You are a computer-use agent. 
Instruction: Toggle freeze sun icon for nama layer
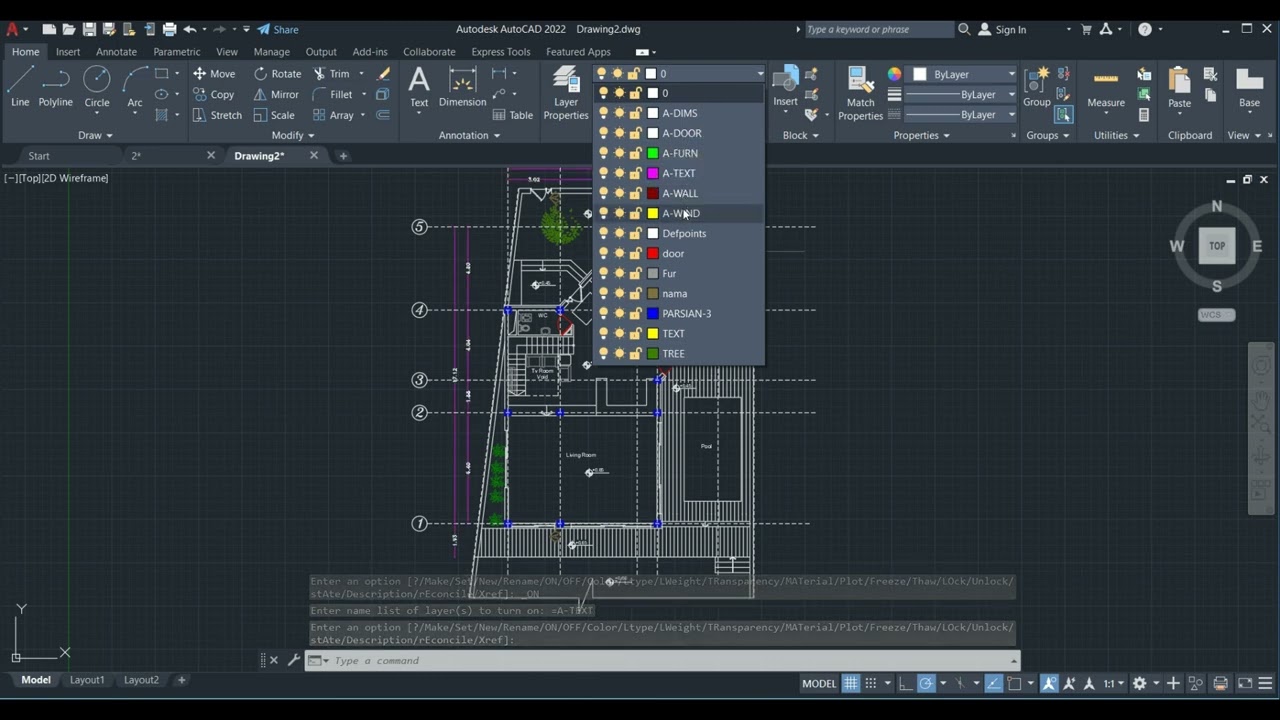[619, 293]
